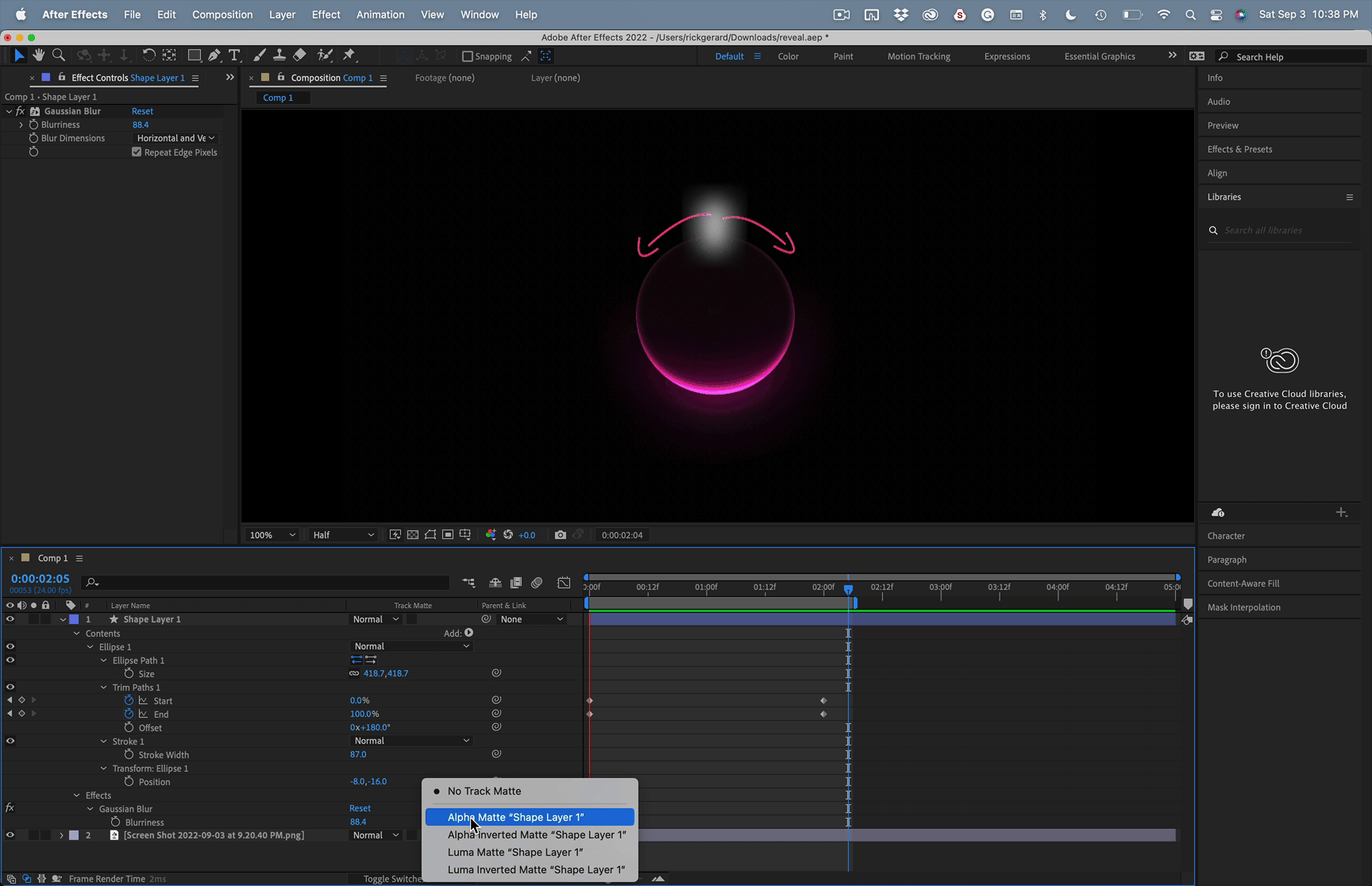Open the Blur Dimensions dropdown

pyautogui.click(x=175, y=138)
